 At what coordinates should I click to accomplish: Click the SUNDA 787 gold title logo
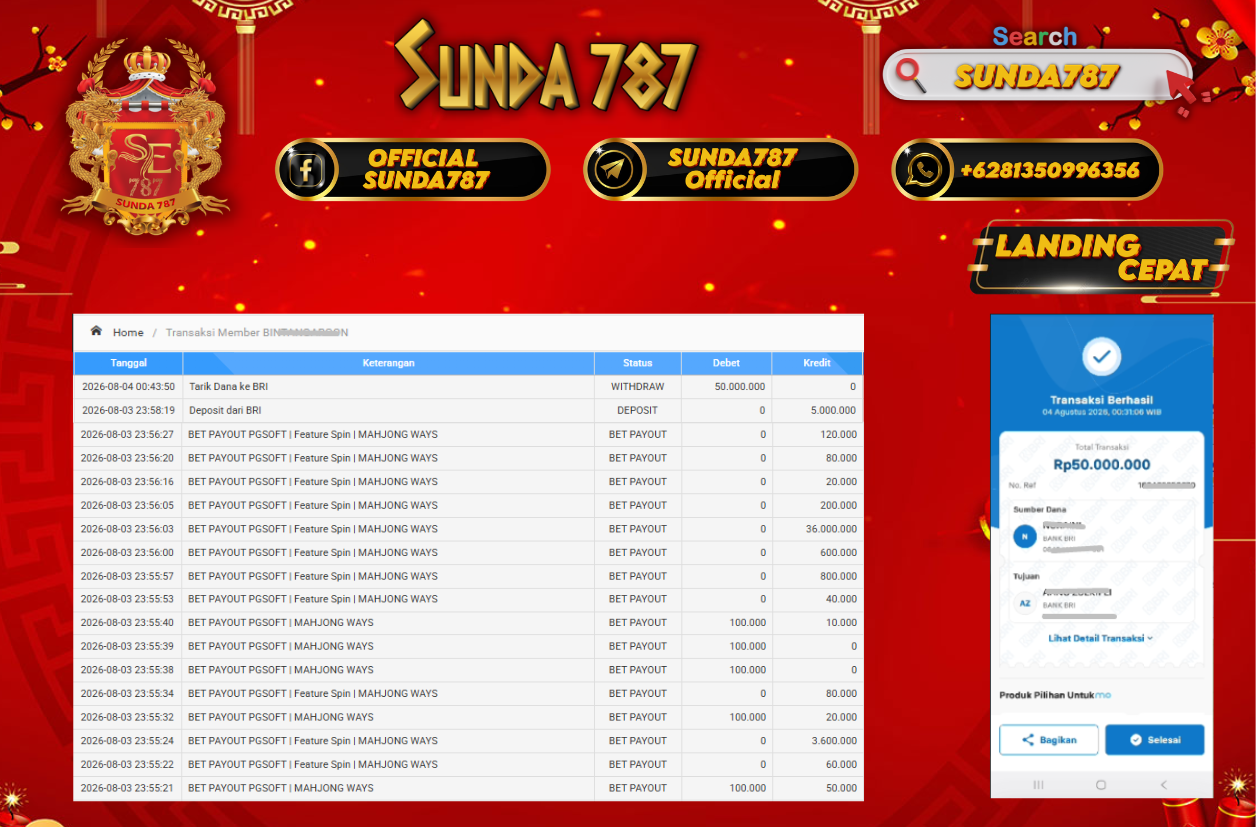point(546,65)
